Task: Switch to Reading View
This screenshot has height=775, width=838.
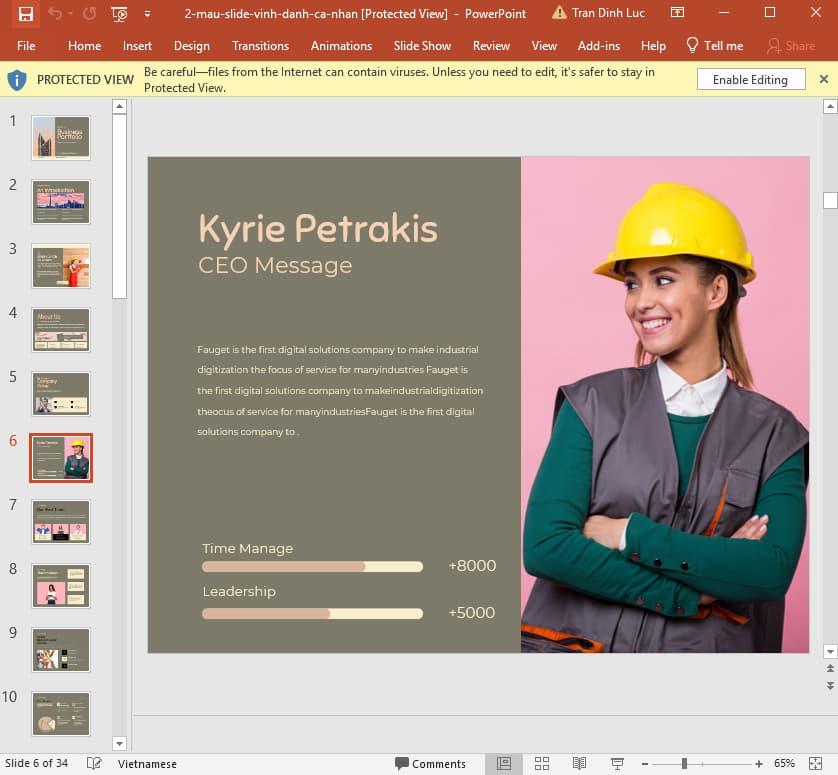Action: coord(579,764)
